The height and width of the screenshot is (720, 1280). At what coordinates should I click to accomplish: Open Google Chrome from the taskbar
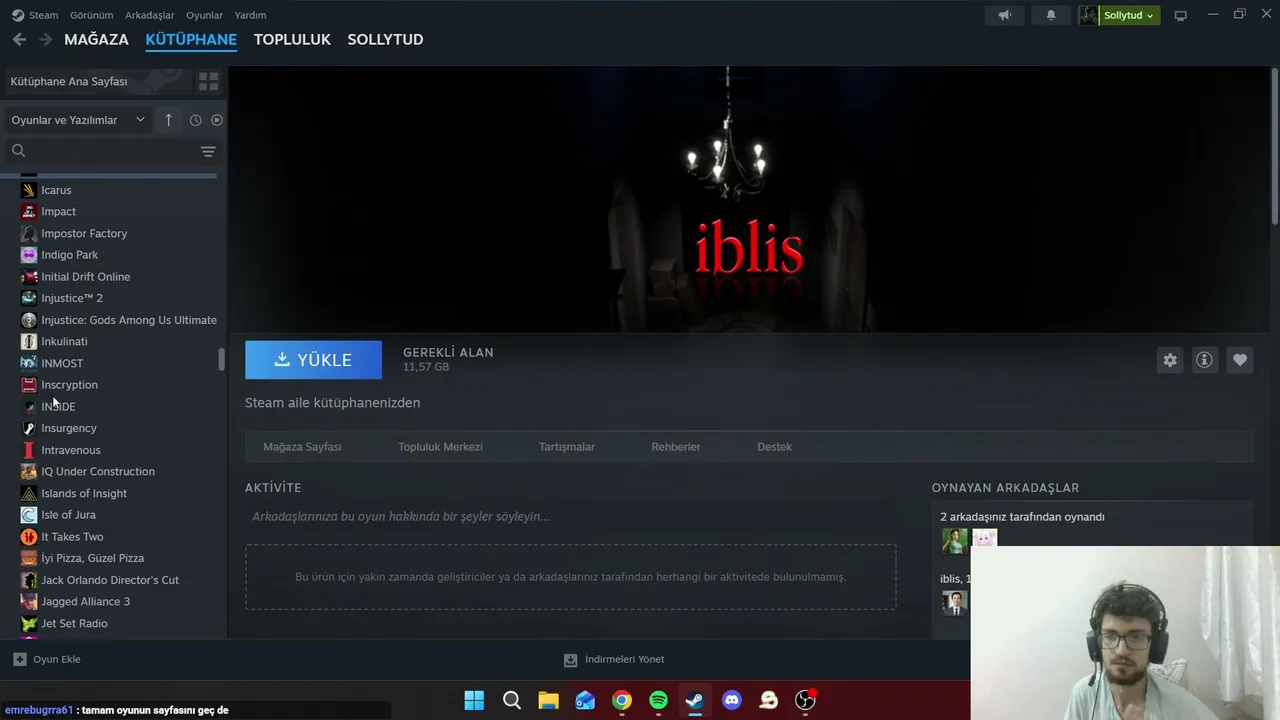(x=622, y=700)
